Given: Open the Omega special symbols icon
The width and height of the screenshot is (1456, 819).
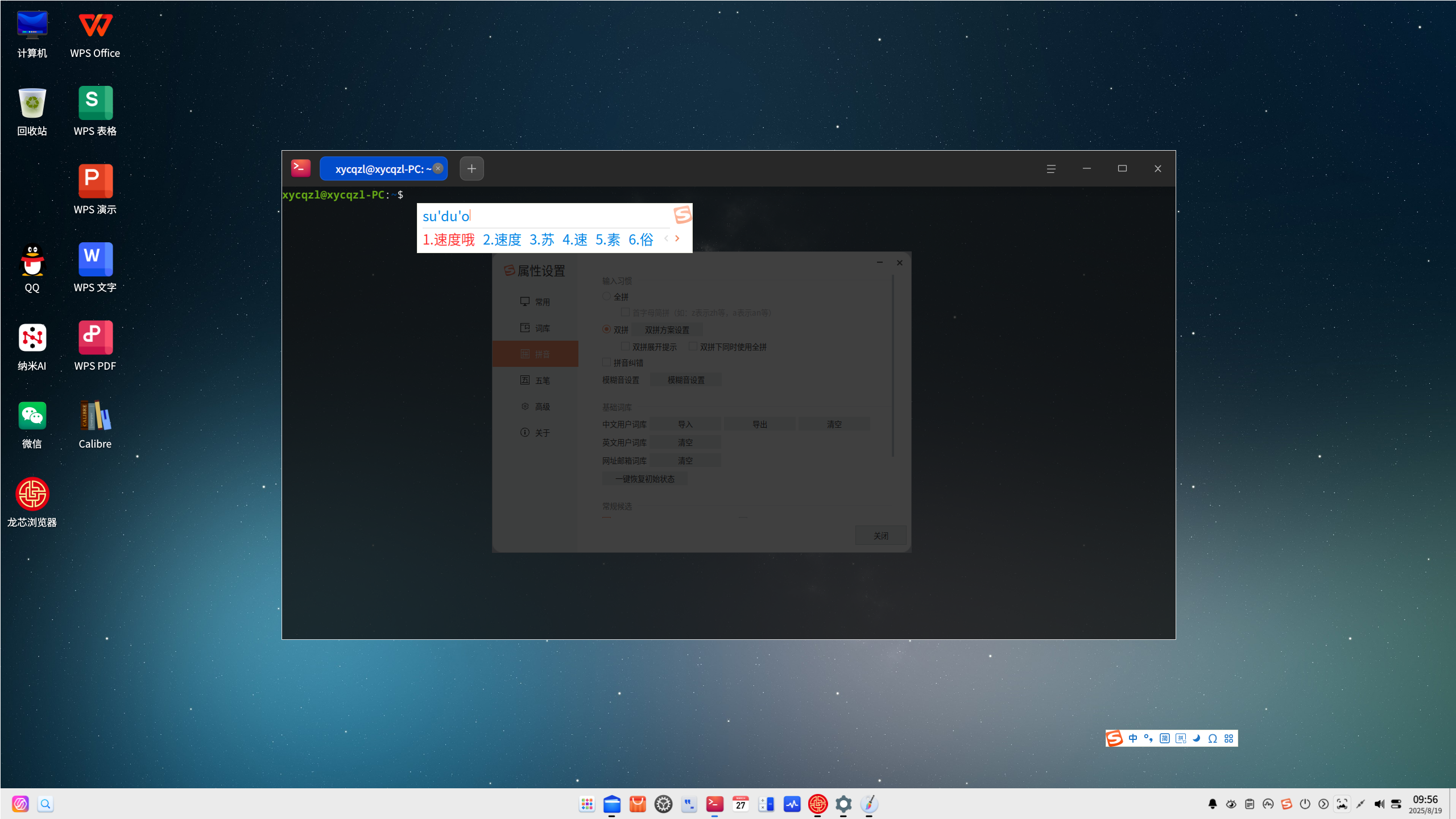Looking at the screenshot, I should pyautogui.click(x=1213, y=738).
